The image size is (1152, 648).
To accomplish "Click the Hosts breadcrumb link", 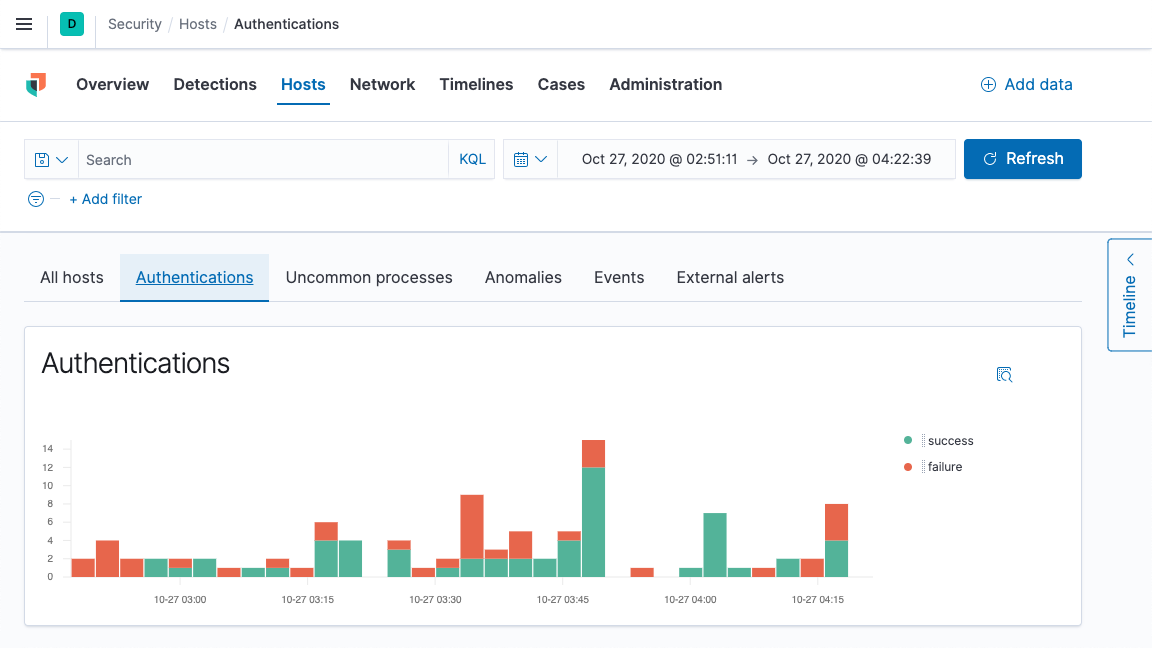I will pos(198,24).
